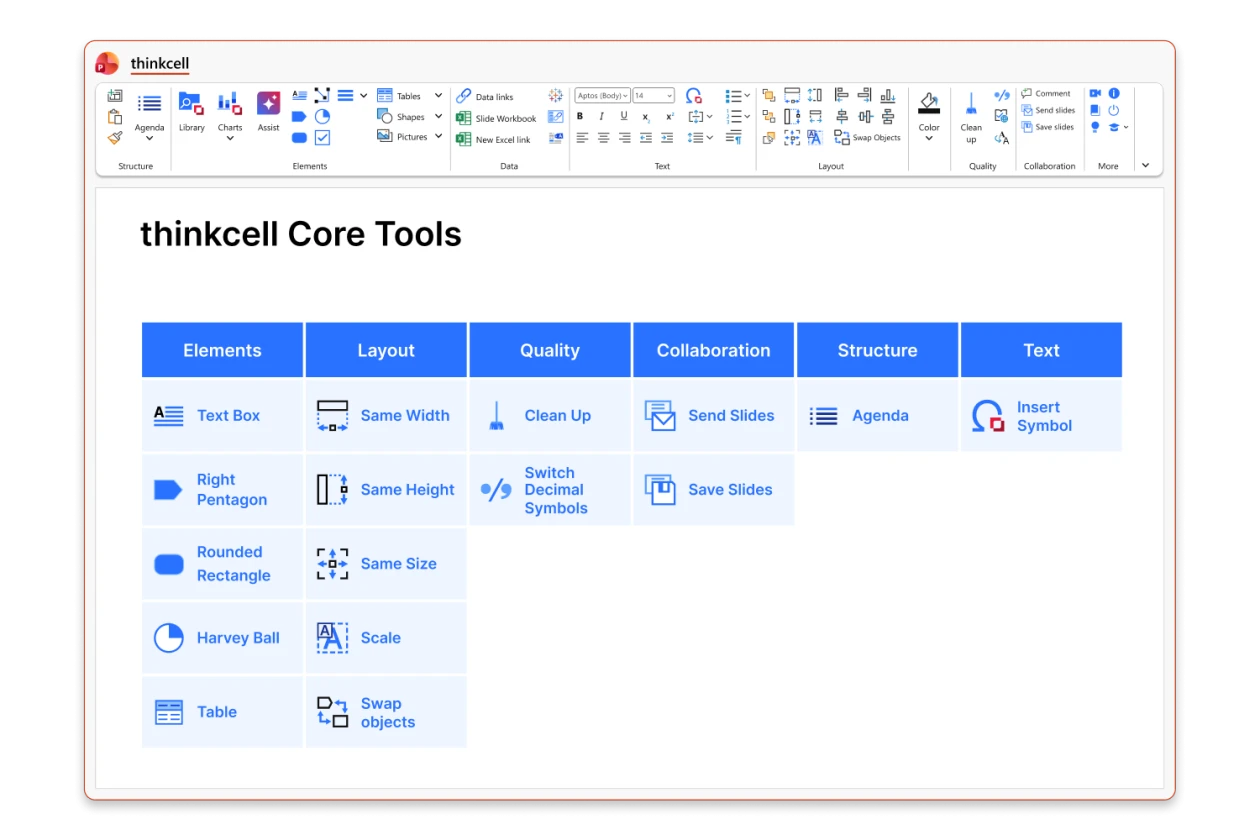Apply Same Height from the Layout group

pyautogui.click(x=792, y=116)
